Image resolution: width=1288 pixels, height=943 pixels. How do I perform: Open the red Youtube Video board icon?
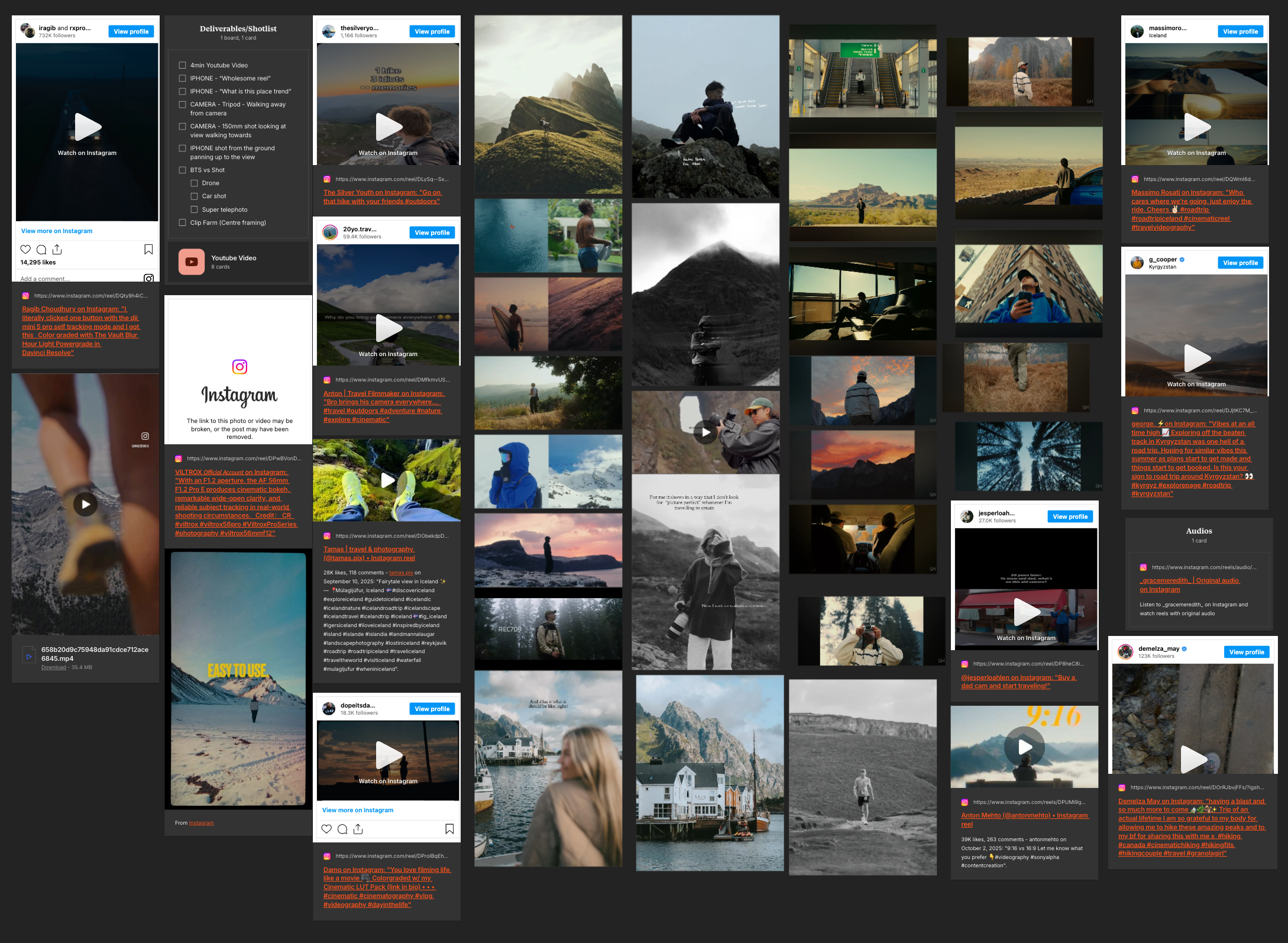pyautogui.click(x=192, y=262)
